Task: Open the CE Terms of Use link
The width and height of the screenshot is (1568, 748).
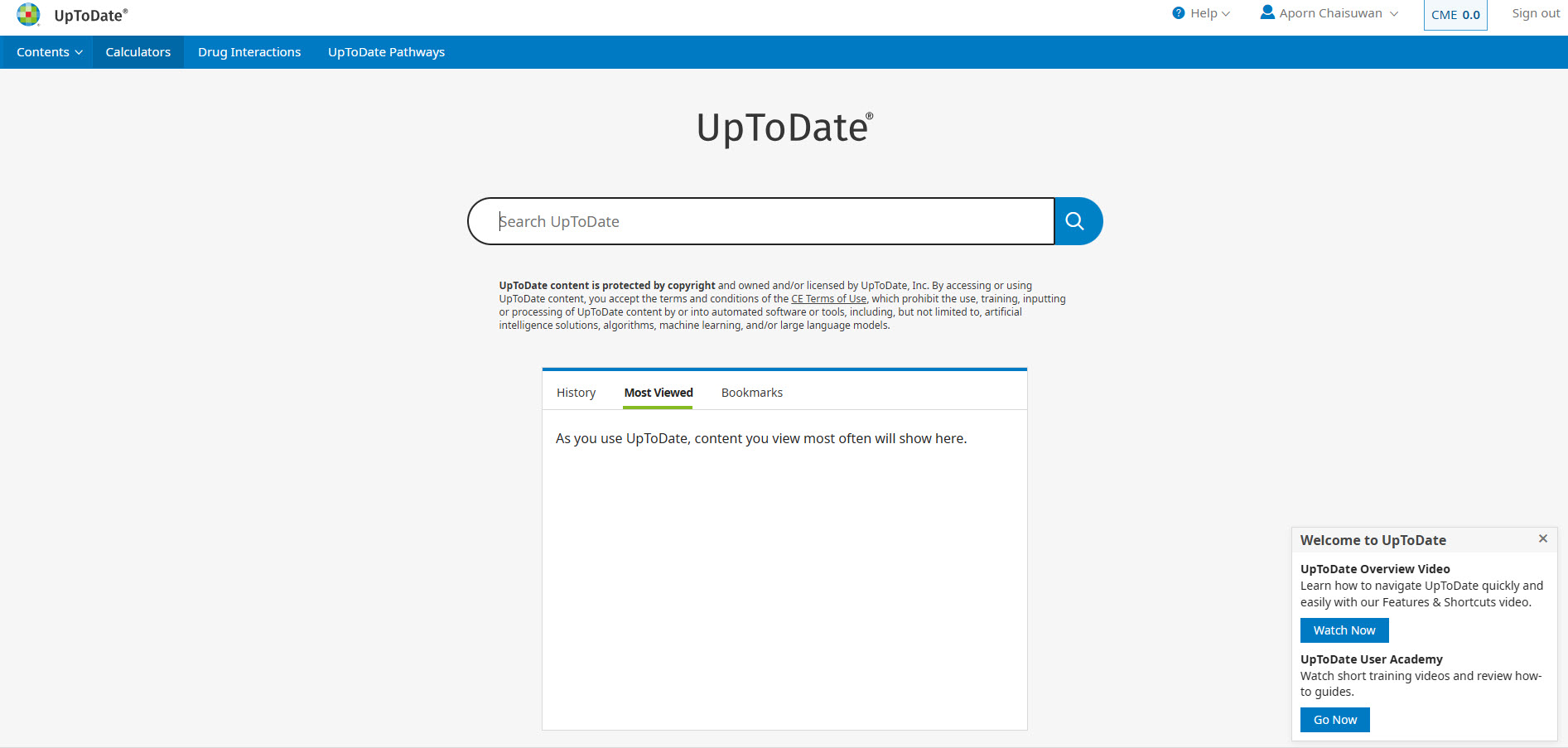Action: coord(828,299)
